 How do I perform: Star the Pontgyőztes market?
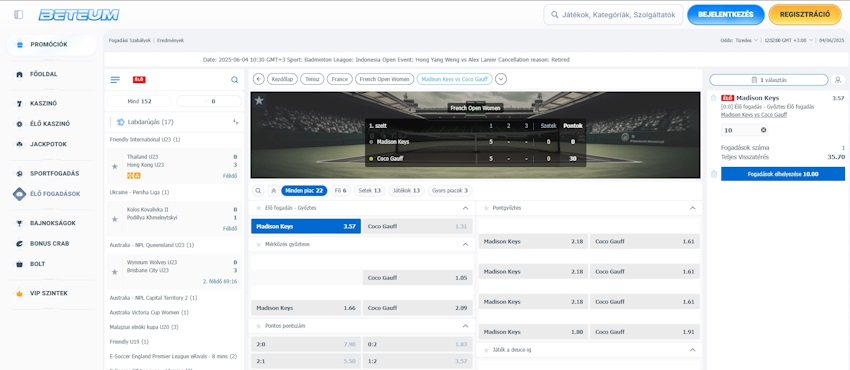(x=486, y=208)
